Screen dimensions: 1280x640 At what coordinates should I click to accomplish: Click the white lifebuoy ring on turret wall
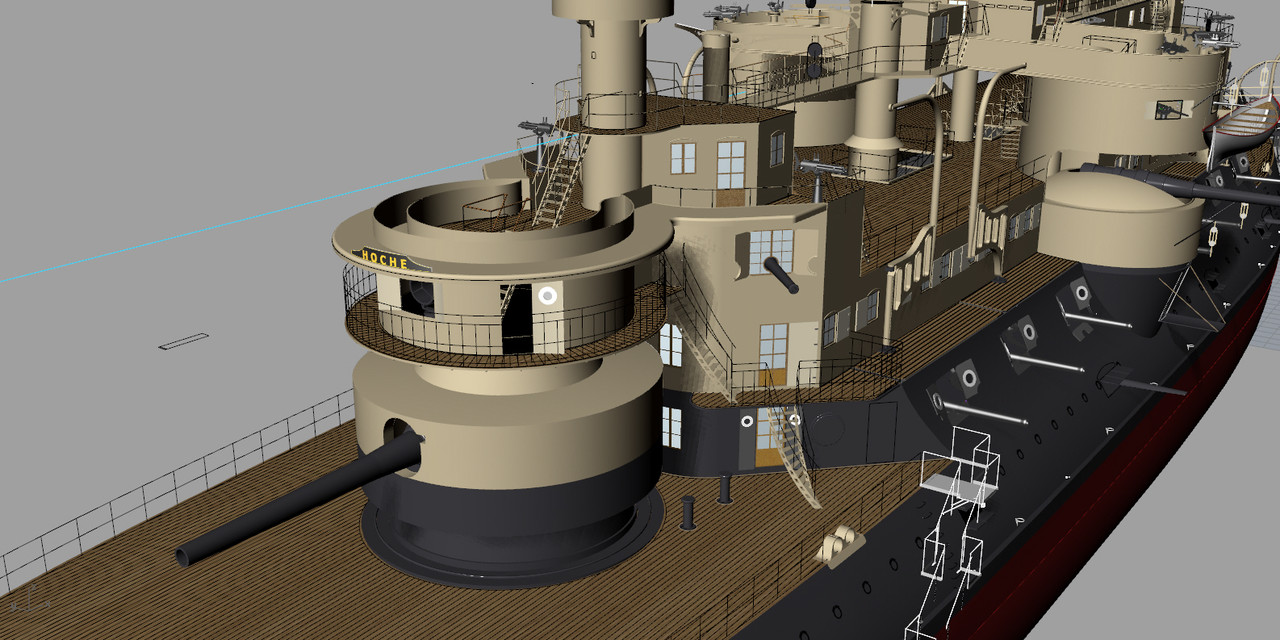547,295
